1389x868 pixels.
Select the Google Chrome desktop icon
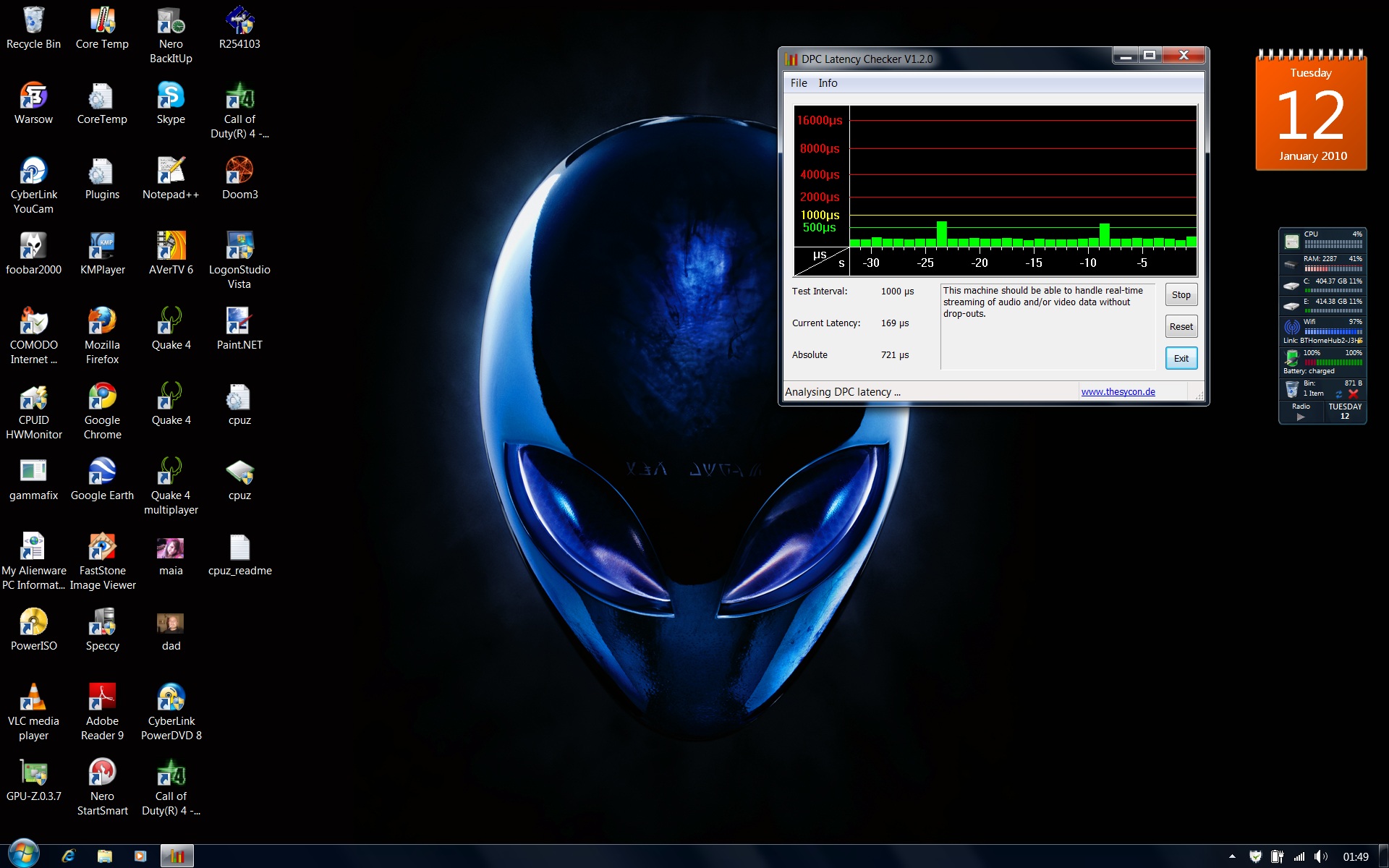(102, 412)
